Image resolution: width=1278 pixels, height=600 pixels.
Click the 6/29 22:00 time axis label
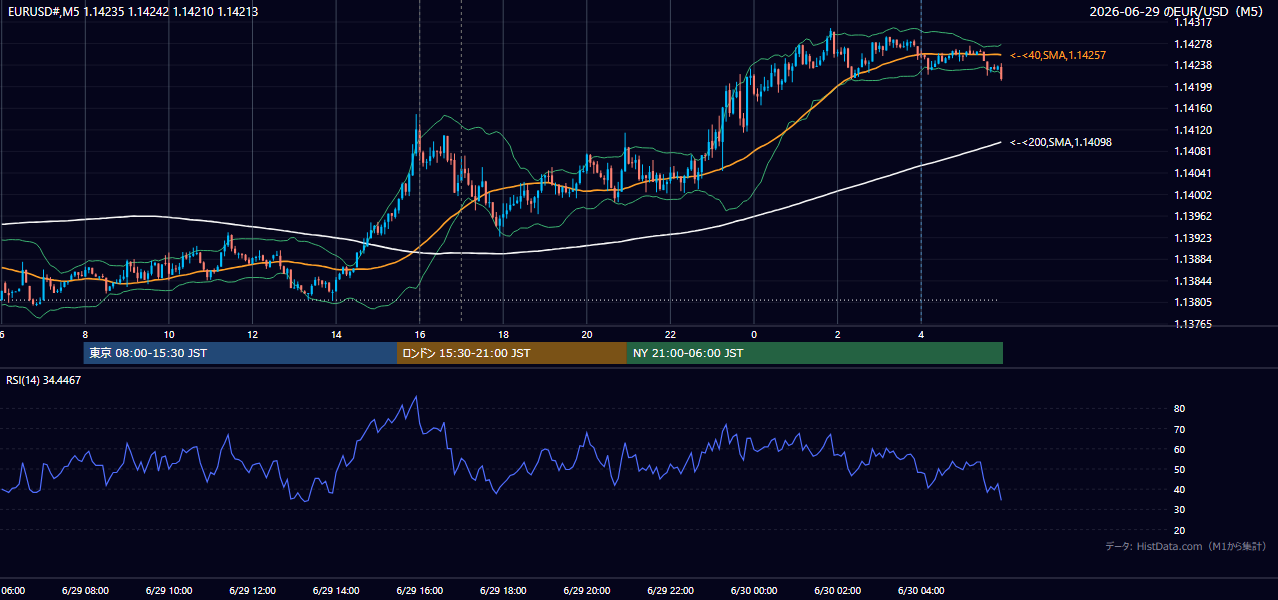pyautogui.click(x=670, y=590)
